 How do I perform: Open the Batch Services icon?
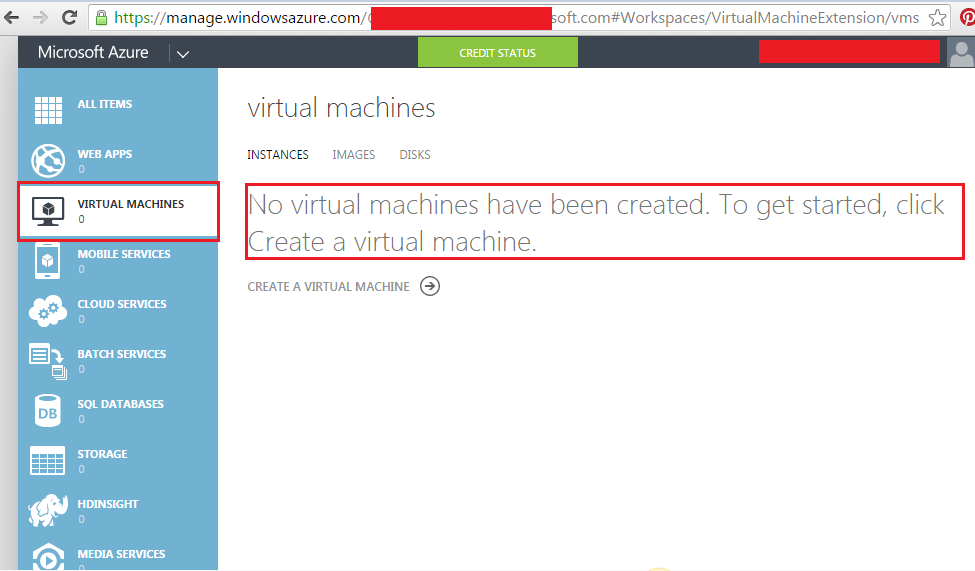48,361
